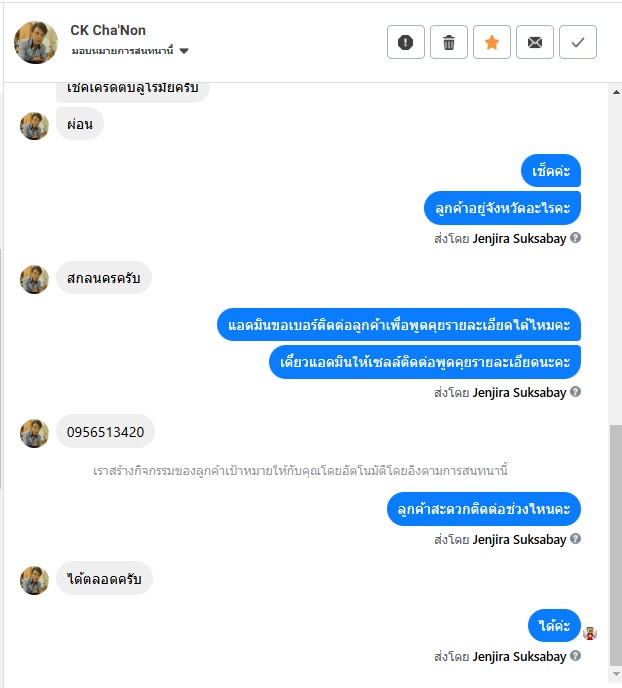
Task: Open CK Cha'Non profile picture in header
Action: tap(36, 42)
